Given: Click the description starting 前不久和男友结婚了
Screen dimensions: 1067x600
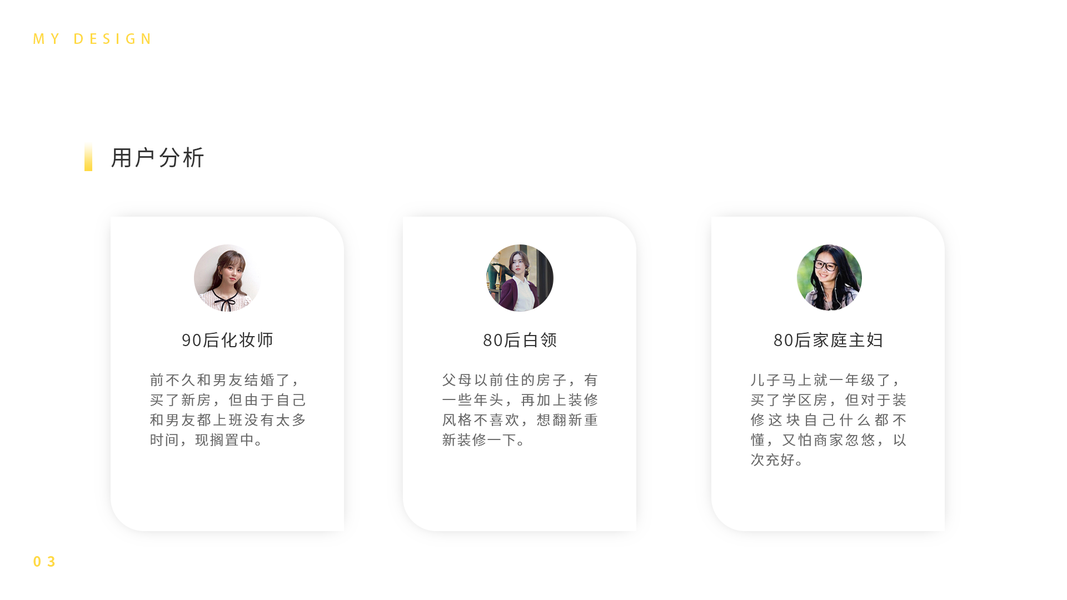Looking at the screenshot, I should pos(228,410).
